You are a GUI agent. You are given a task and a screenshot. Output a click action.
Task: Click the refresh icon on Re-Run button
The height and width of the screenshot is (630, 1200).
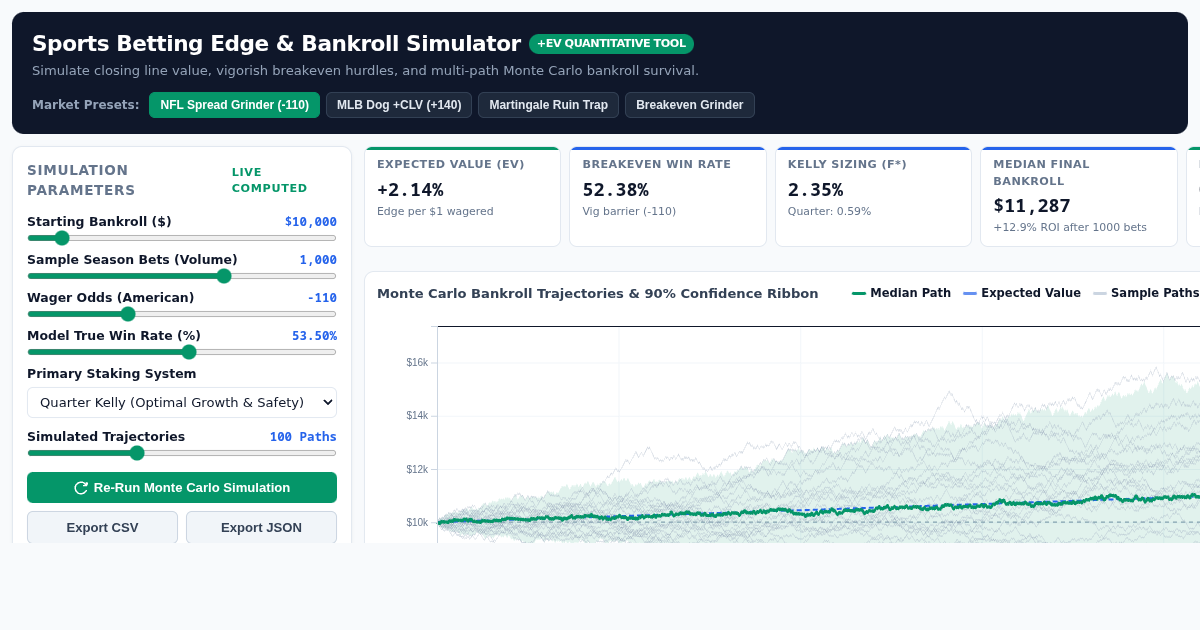[x=81, y=488]
